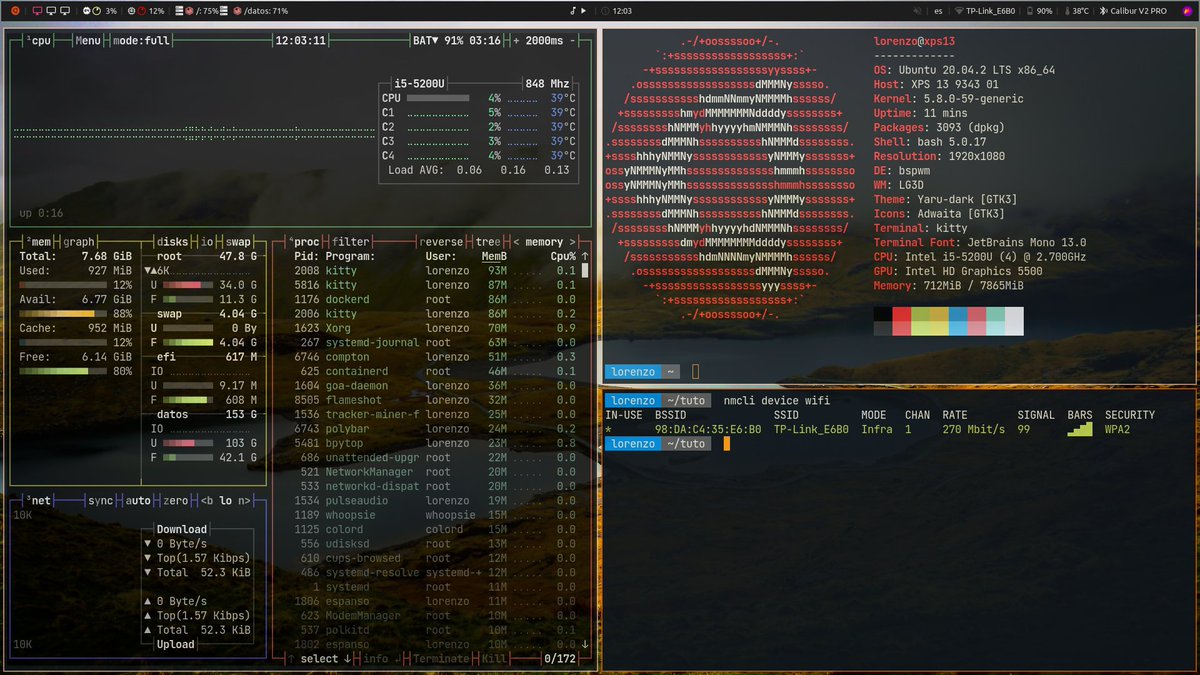1200x675 pixels.
Task: Click the Calibur V2 PRO bluetooth indicator
Action: pyautogui.click(x=1132, y=11)
